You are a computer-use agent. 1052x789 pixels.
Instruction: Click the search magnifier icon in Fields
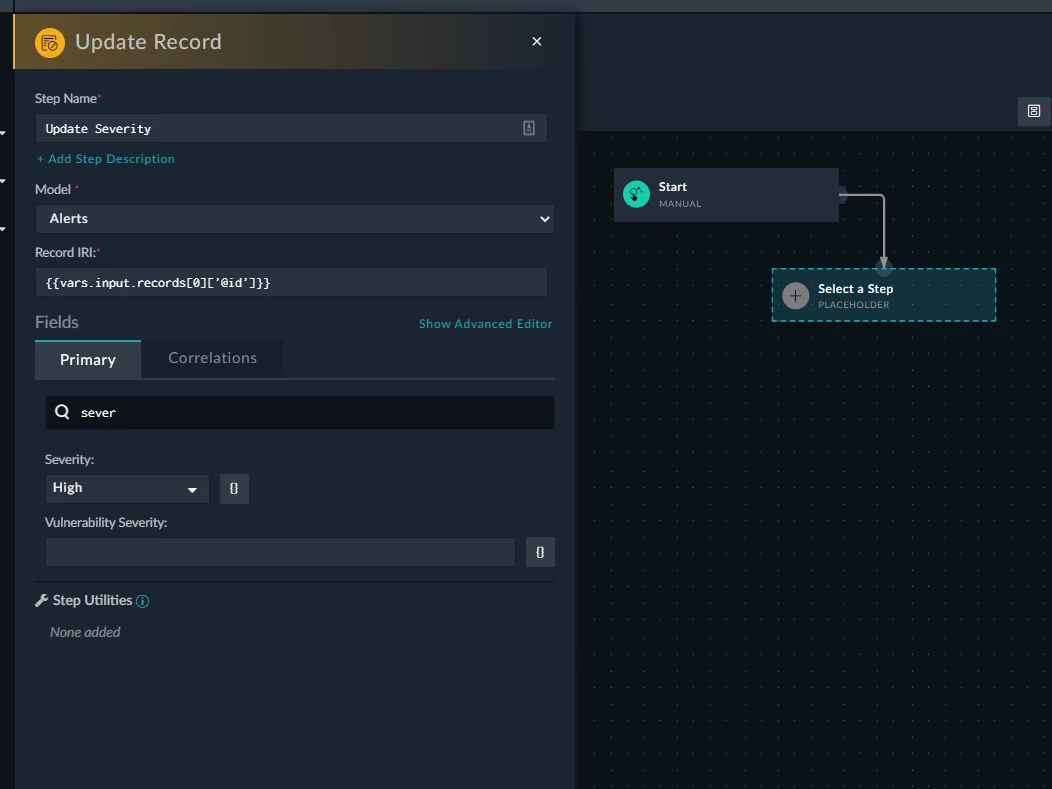click(x=62, y=412)
